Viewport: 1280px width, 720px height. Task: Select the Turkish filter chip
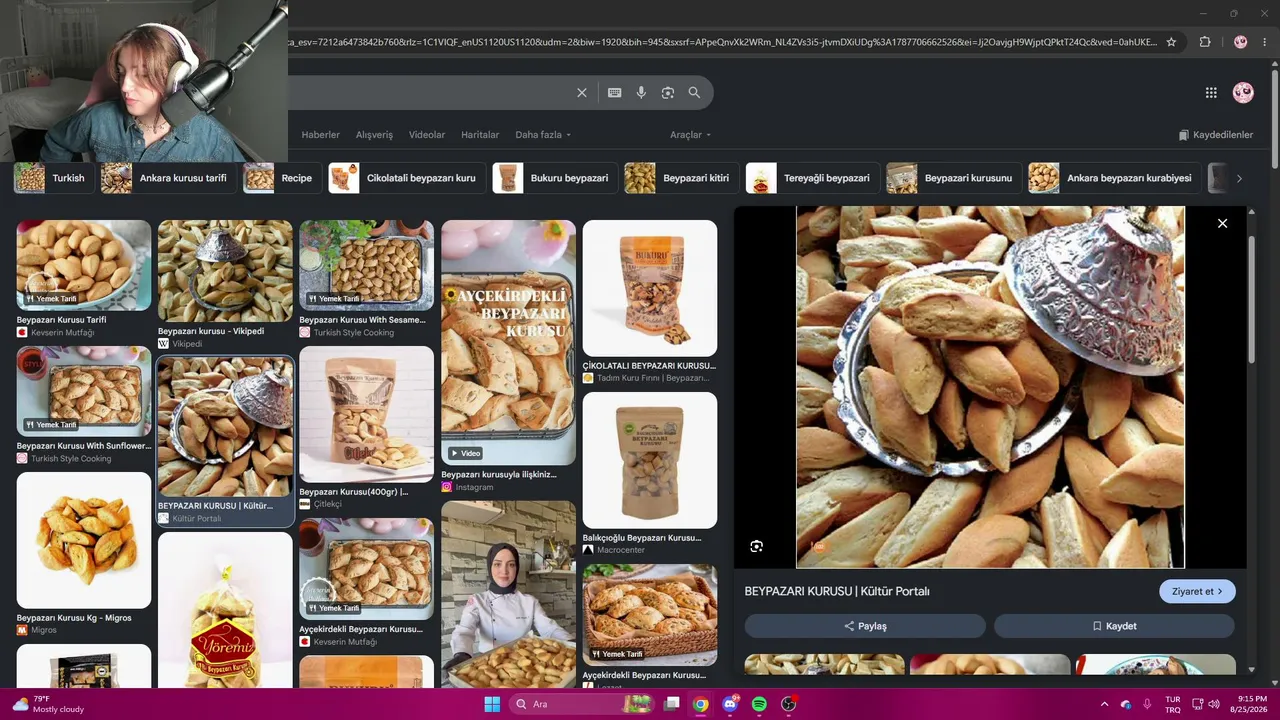pos(52,178)
